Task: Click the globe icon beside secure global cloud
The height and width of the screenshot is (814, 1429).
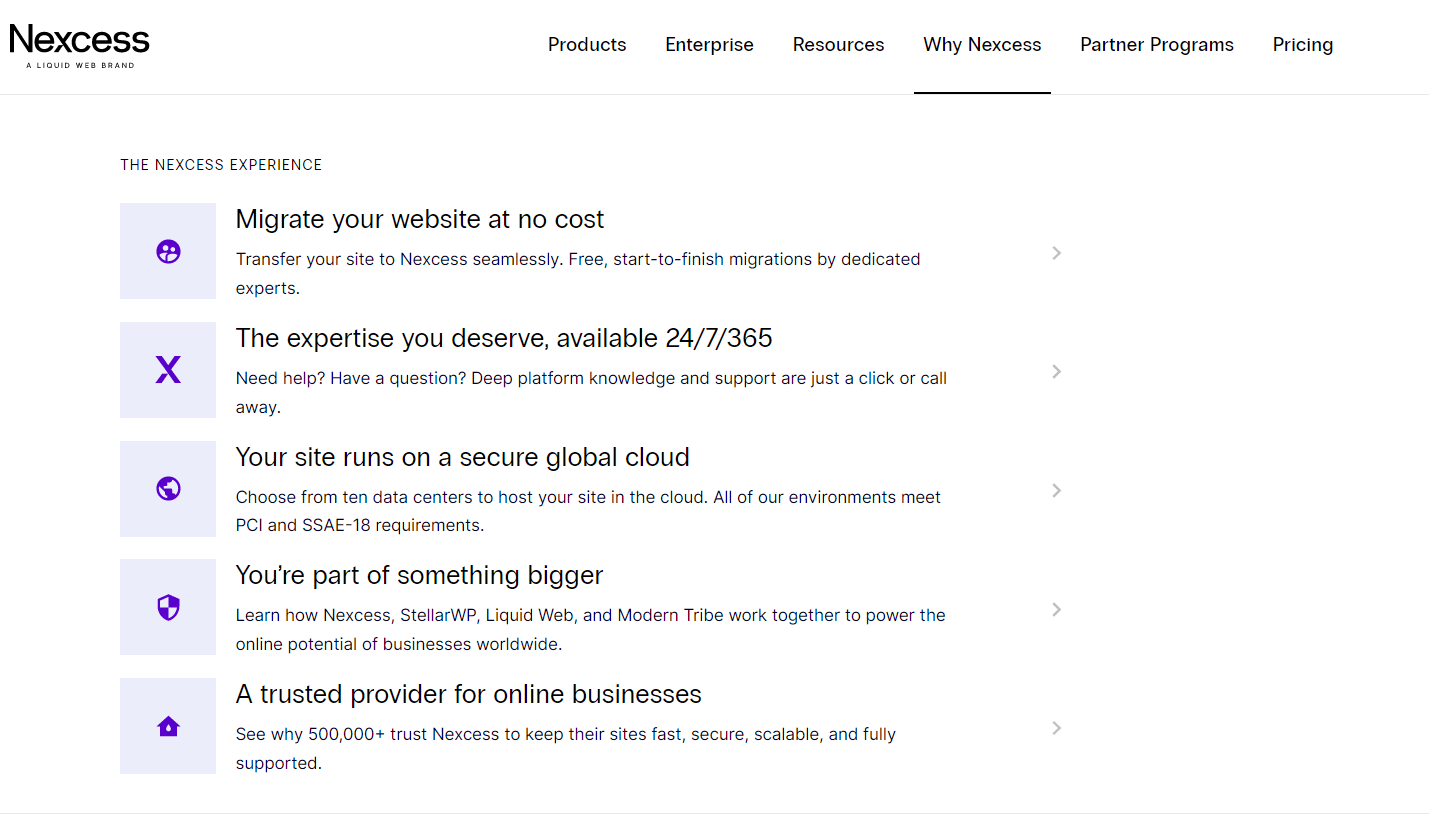Action: pos(168,489)
